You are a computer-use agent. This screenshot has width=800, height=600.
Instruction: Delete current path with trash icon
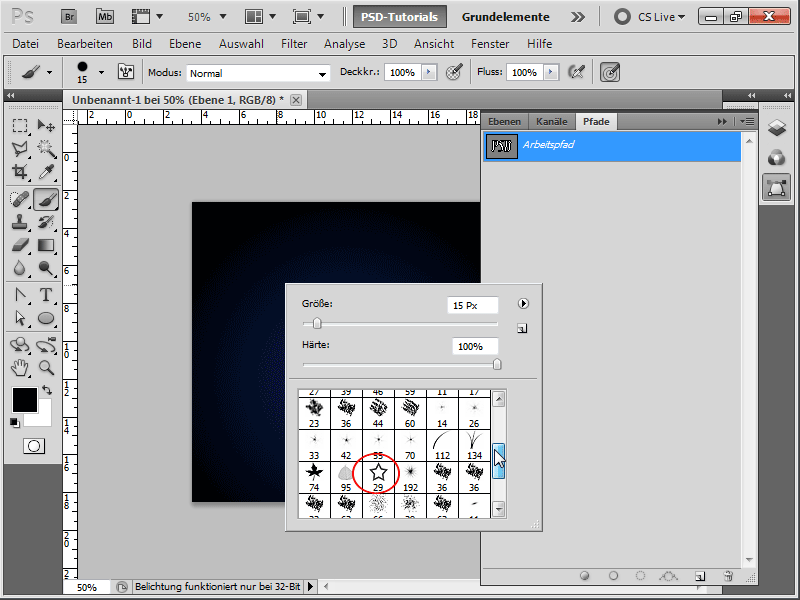pyautogui.click(x=728, y=576)
